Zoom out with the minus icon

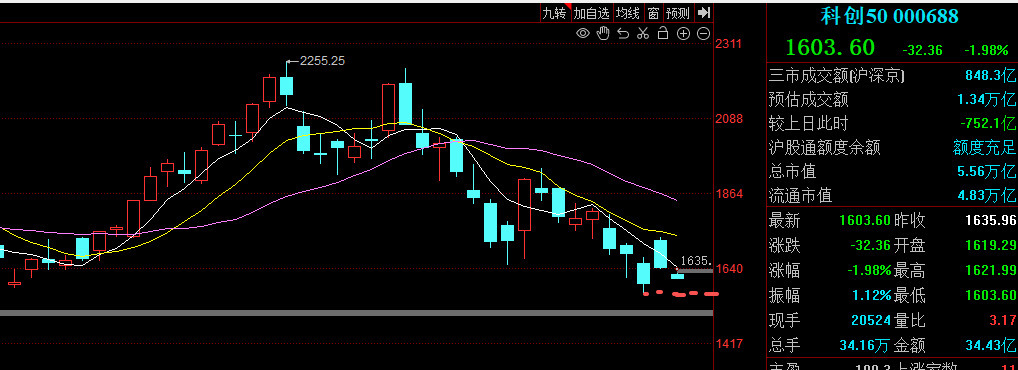point(703,33)
